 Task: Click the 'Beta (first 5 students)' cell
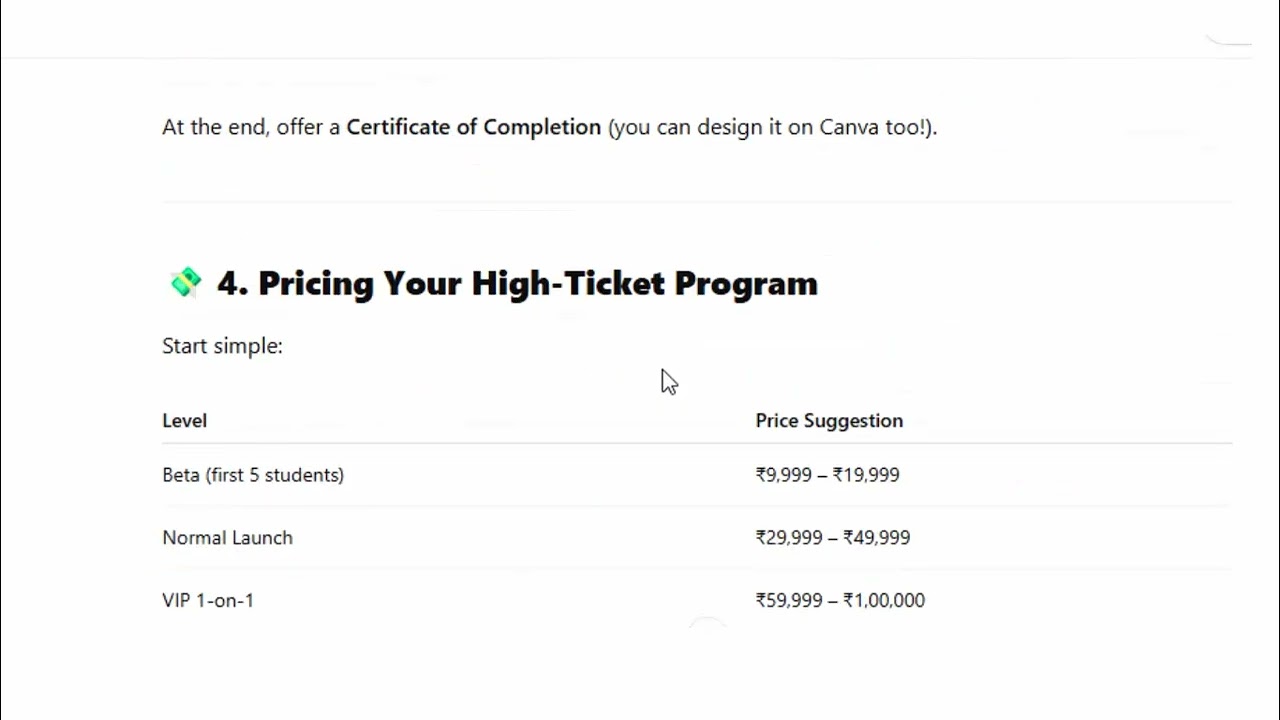(253, 475)
